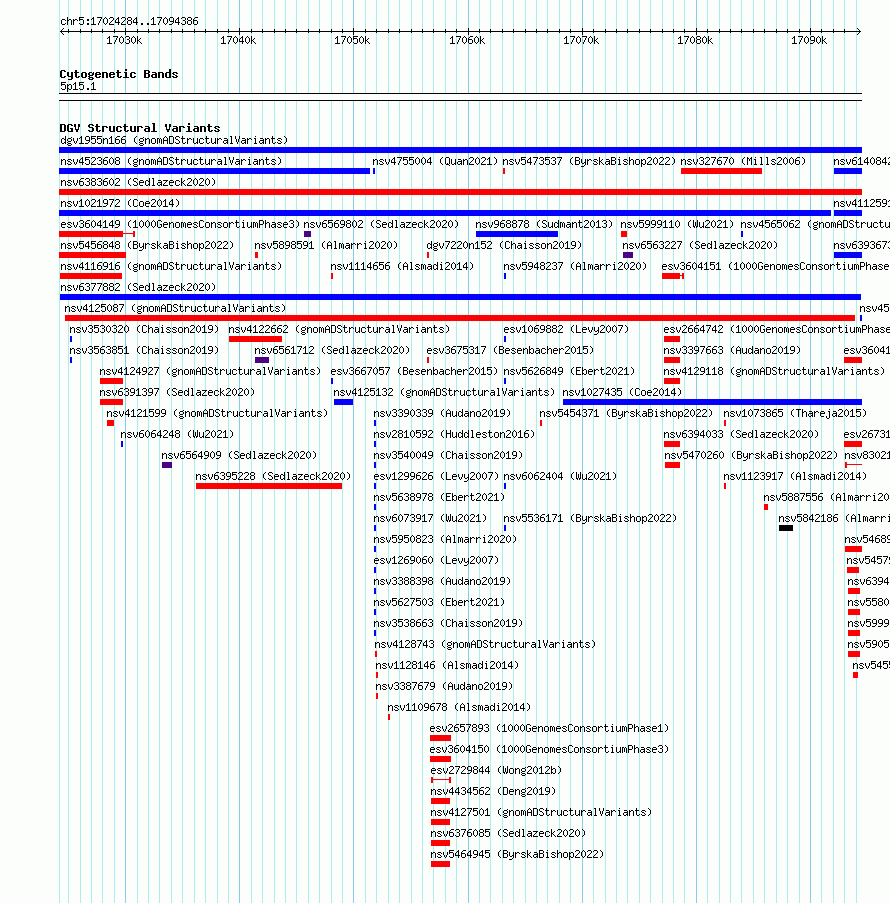Click nsv3390339 (Audano2019) label
Screen dimensions: 890x903
pos(442,413)
